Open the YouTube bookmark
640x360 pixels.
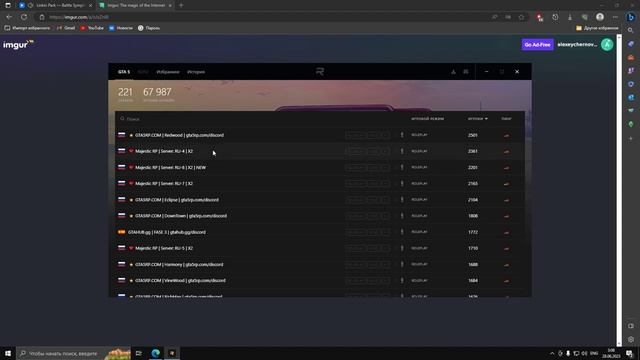coord(92,28)
